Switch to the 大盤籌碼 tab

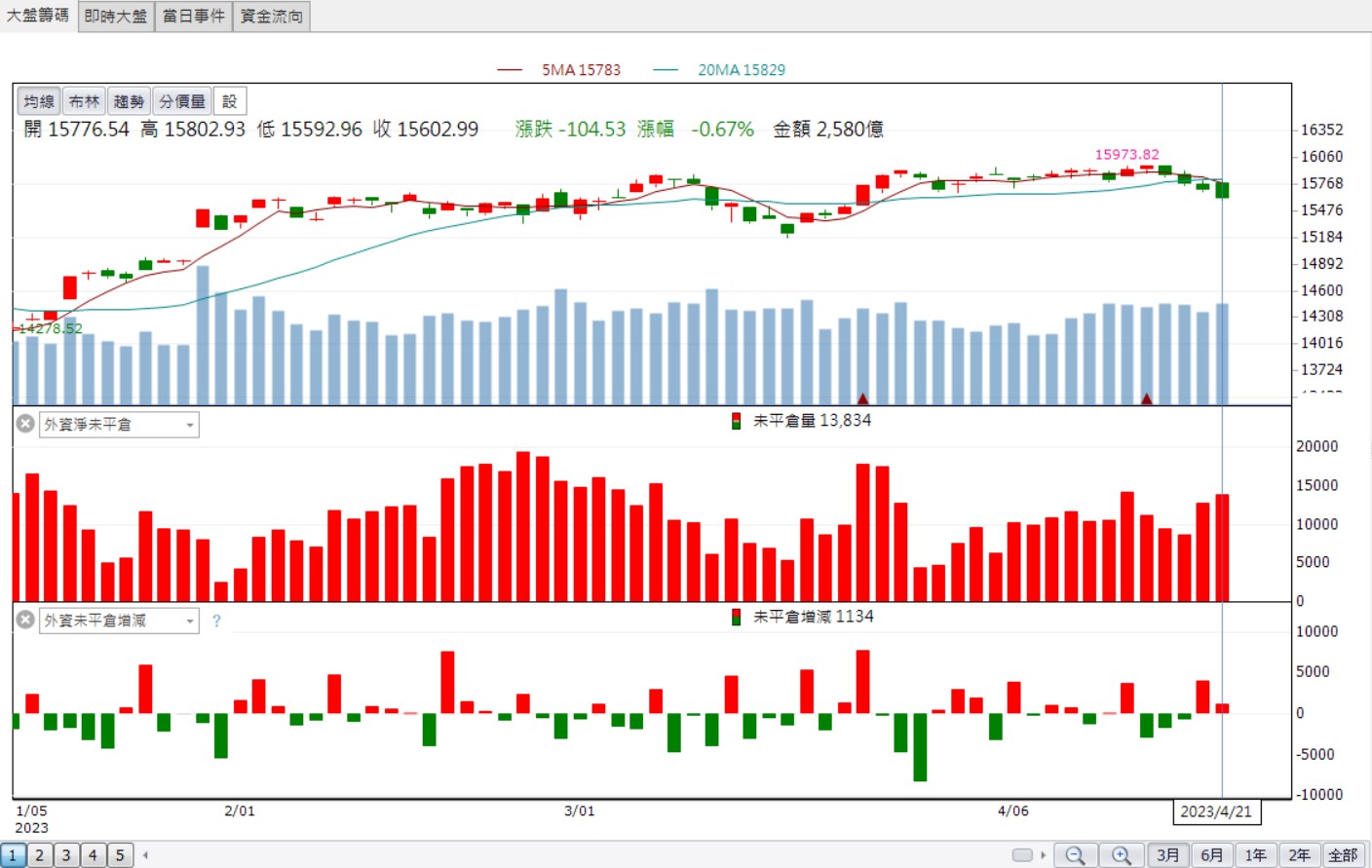click(38, 16)
